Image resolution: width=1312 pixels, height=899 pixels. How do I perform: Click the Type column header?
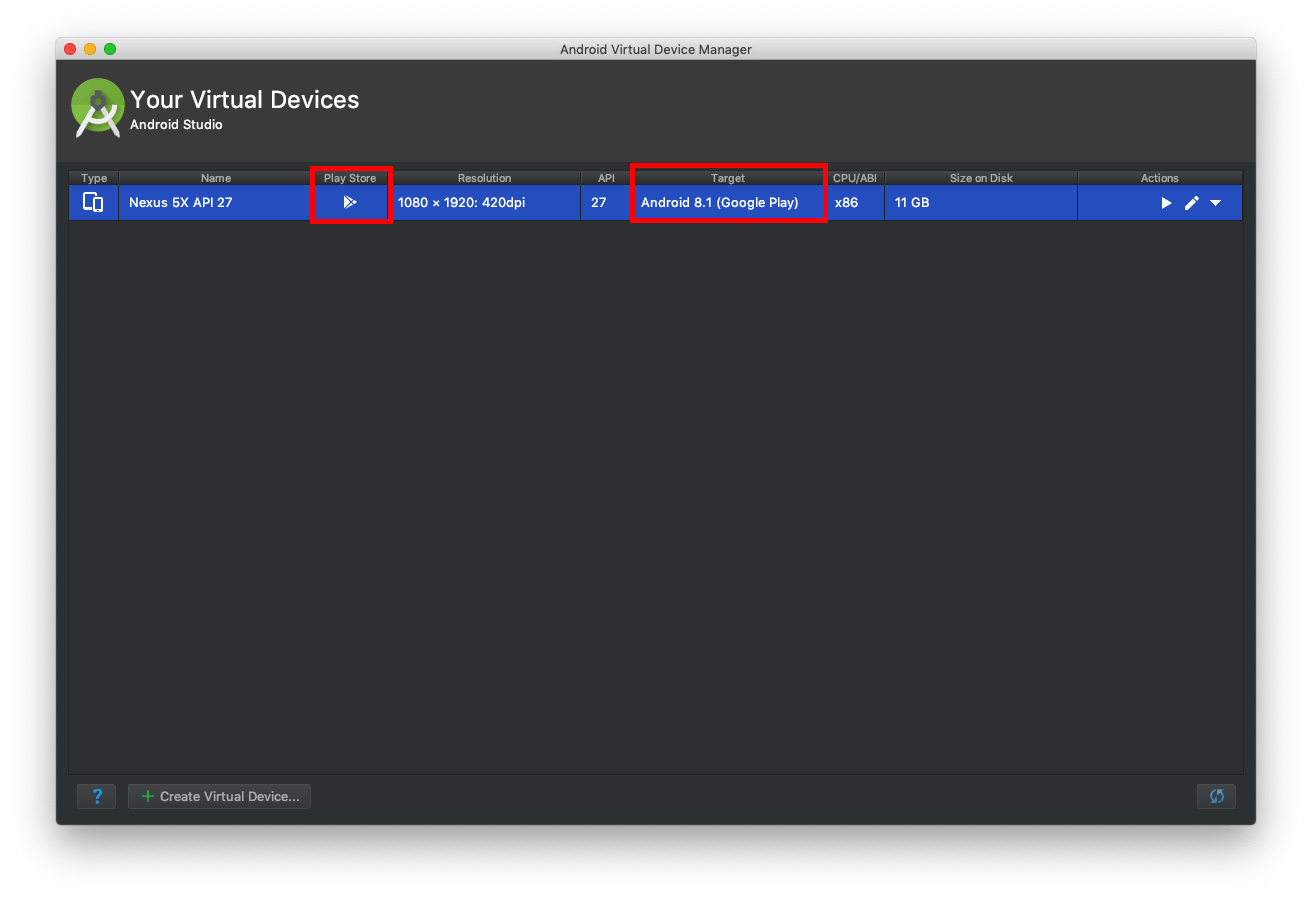tap(94, 178)
